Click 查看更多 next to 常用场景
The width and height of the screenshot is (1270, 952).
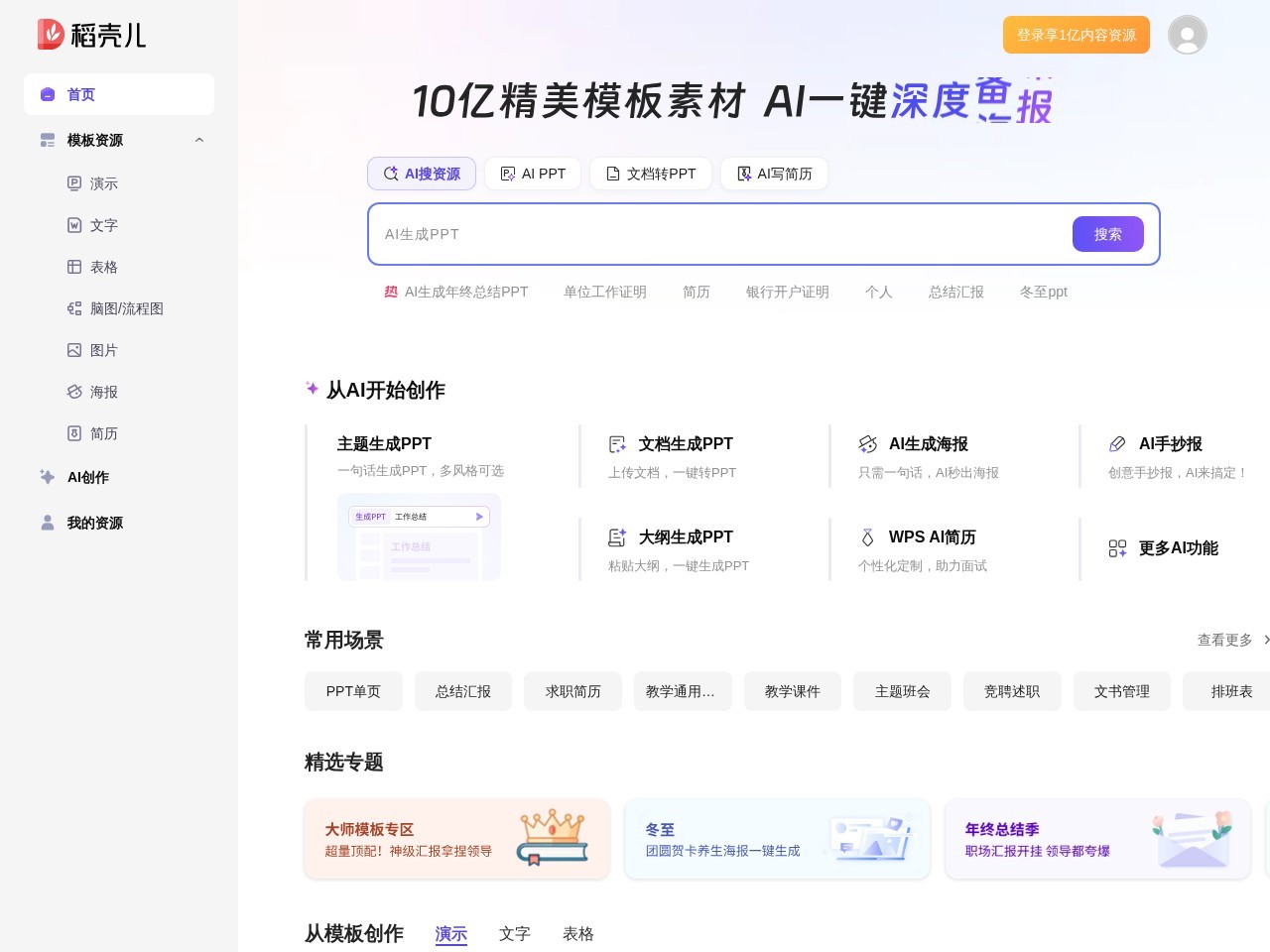click(x=1224, y=640)
